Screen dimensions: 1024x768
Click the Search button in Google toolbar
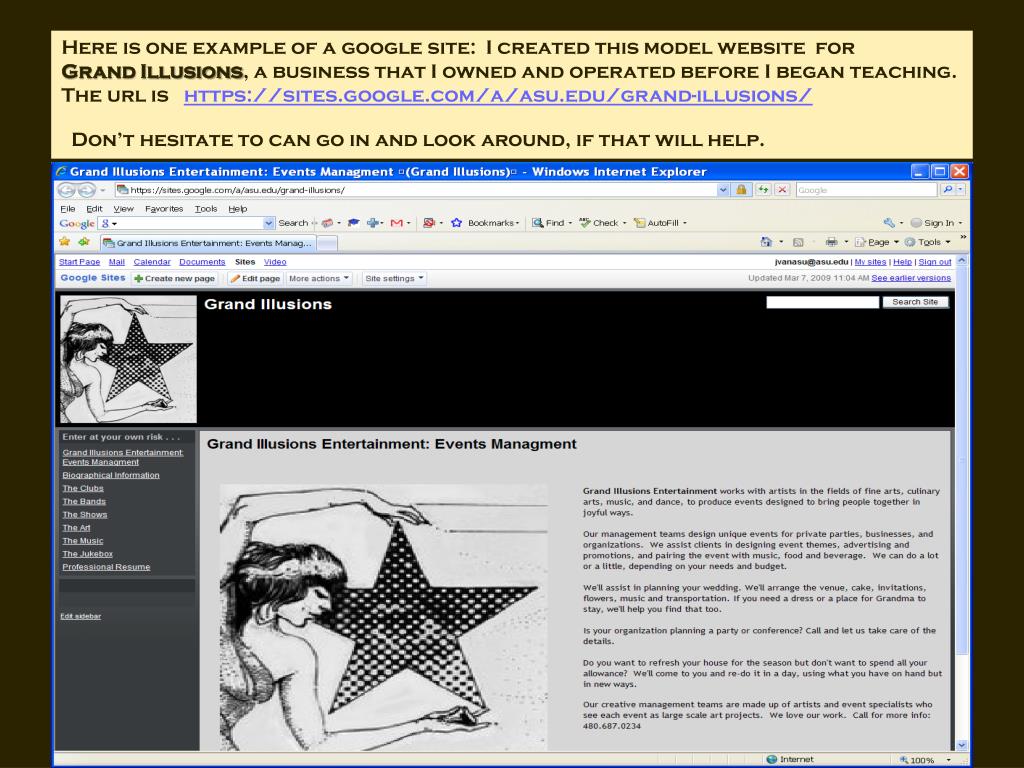coord(293,223)
